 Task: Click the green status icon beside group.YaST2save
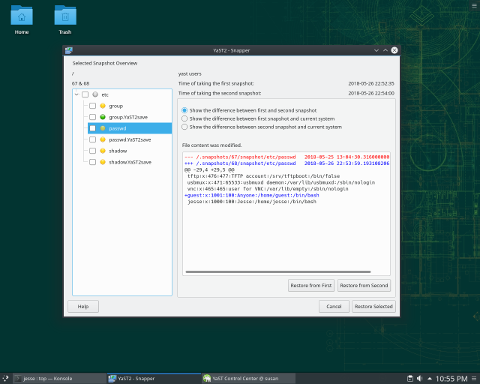pos(103,117)
